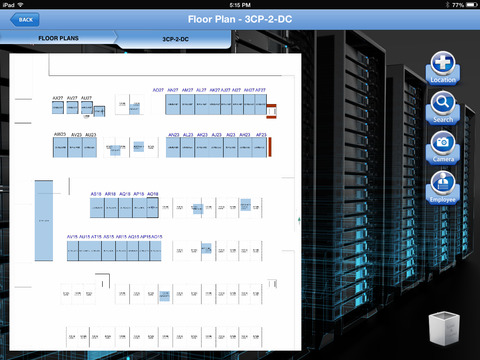480x360 pixels.
Task: Select rack AS18 on floor plan
Action: (97, 208)
